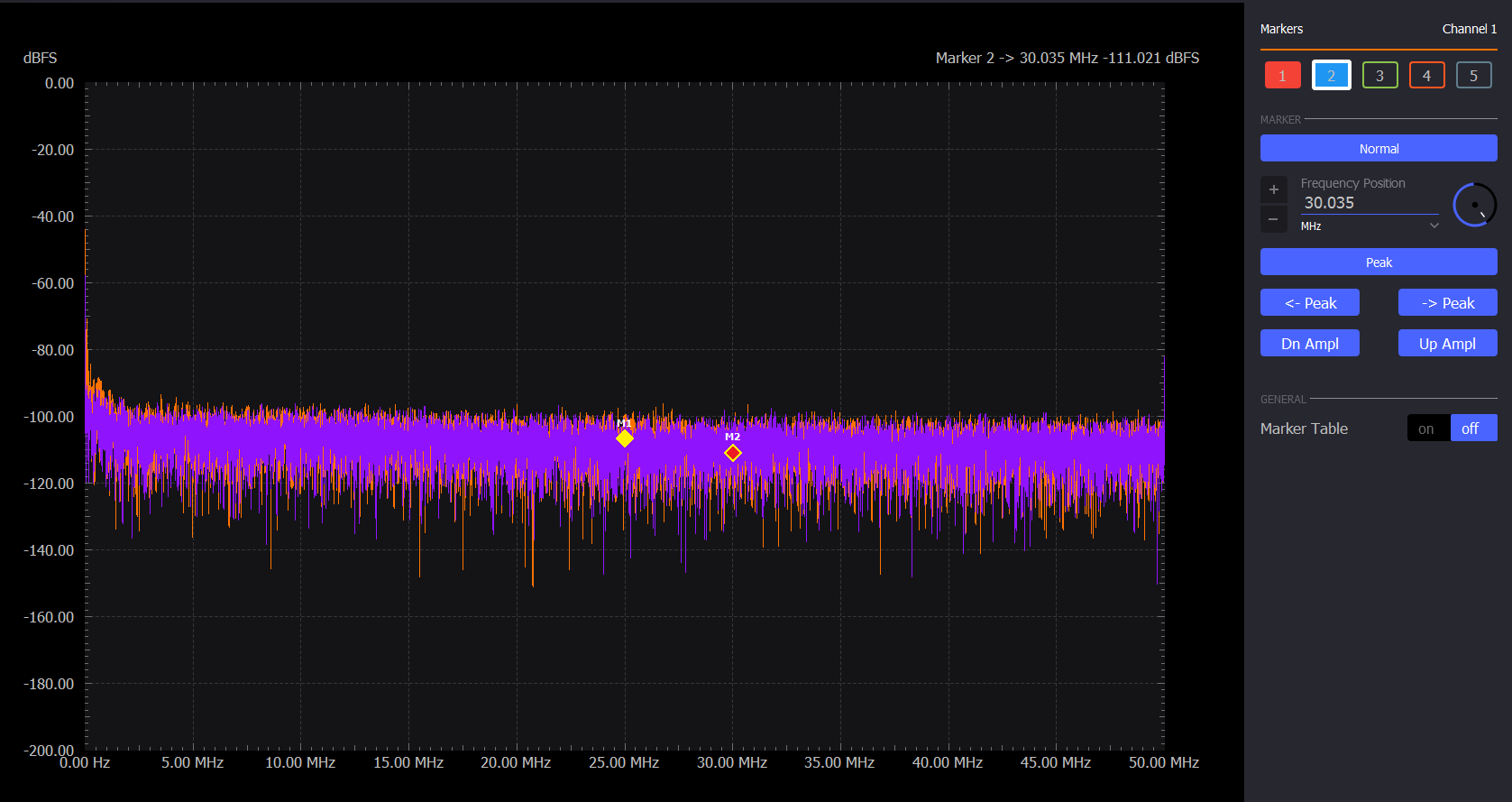Move marker to next peak with -> Peak
1512x802 pixels.
coord(1448,302)
